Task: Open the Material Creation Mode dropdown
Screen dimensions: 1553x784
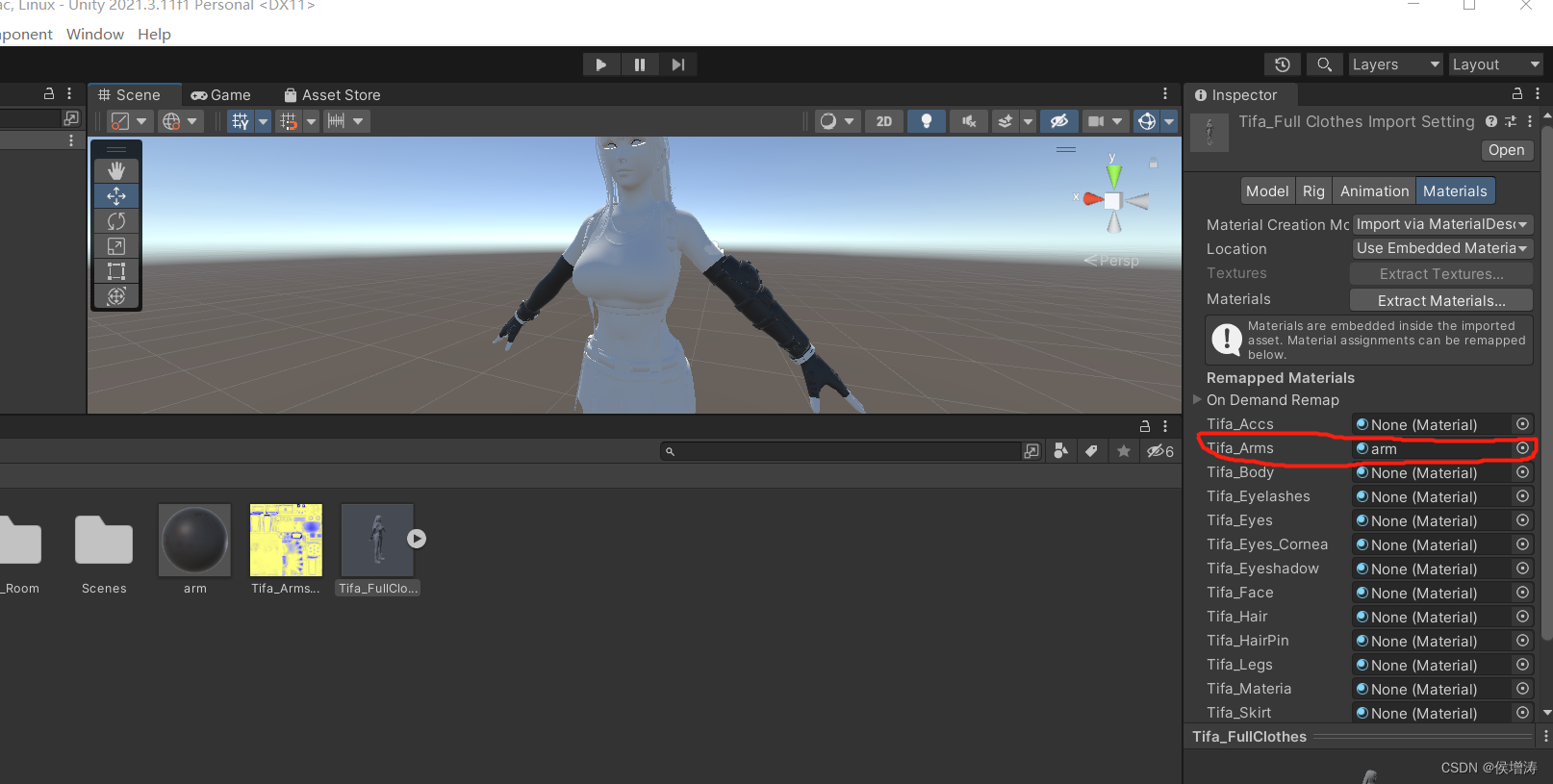Action: point(1441,224)
